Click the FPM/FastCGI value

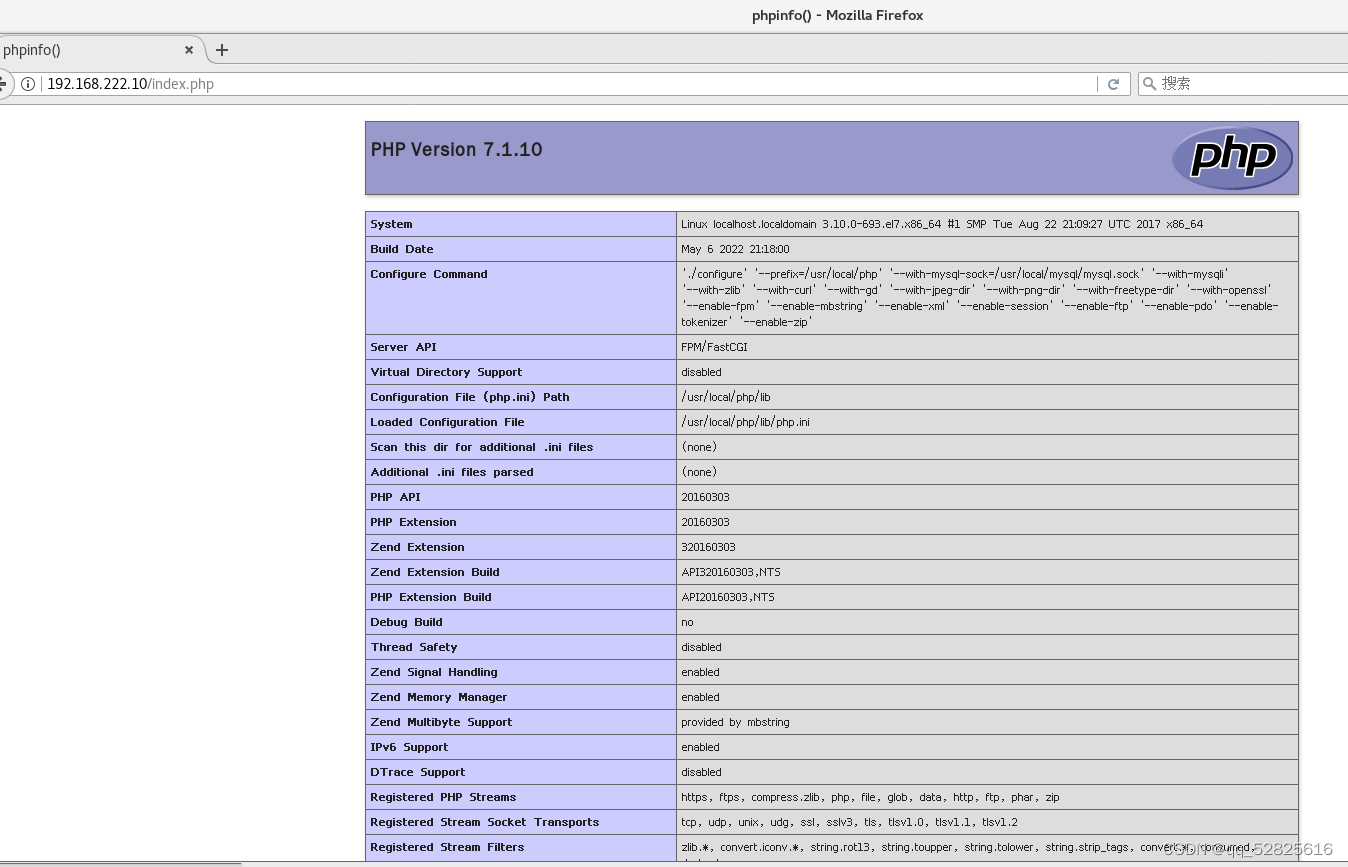[x=714, y=347]
